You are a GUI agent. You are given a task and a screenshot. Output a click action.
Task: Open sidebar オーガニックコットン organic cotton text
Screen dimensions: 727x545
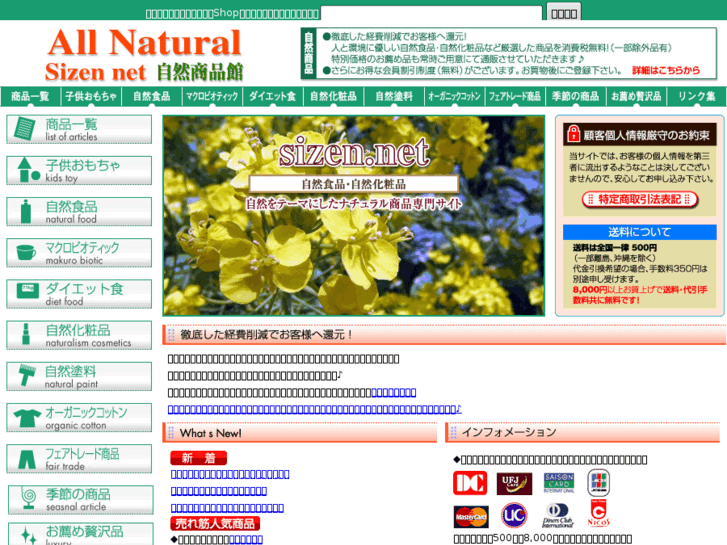pos(86,418)
